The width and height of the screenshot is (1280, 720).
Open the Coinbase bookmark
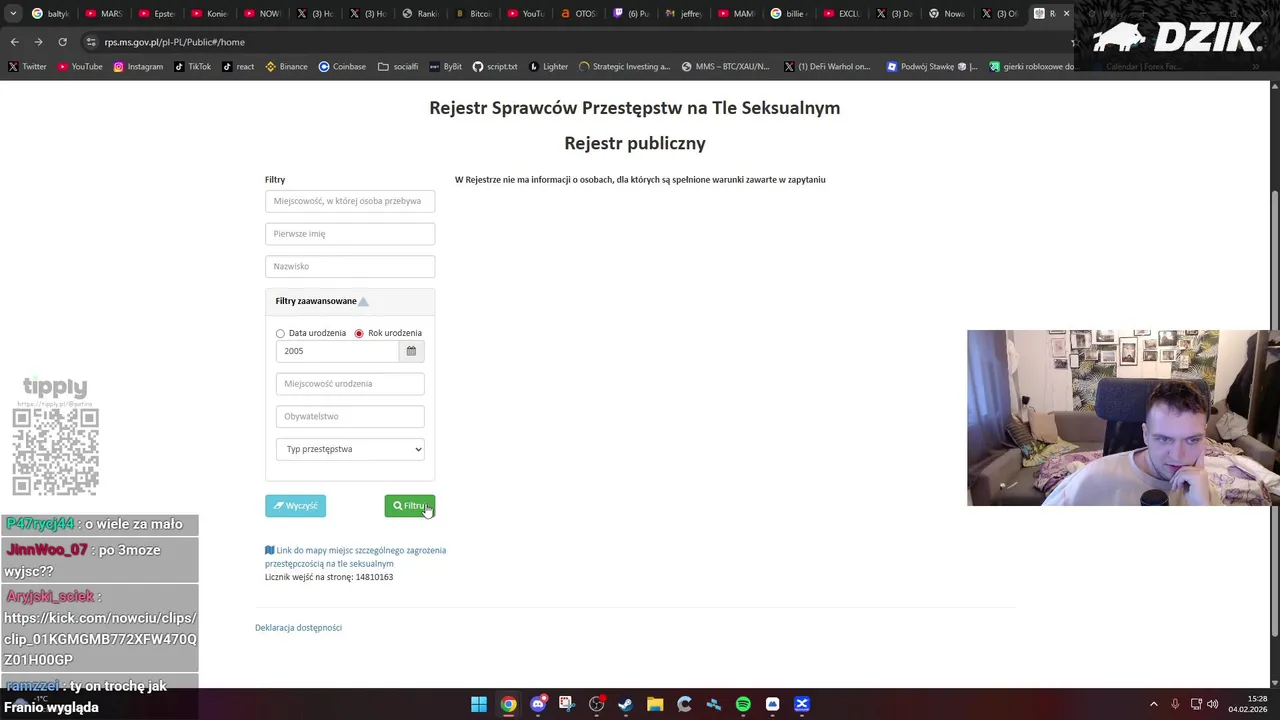(342, 67)
